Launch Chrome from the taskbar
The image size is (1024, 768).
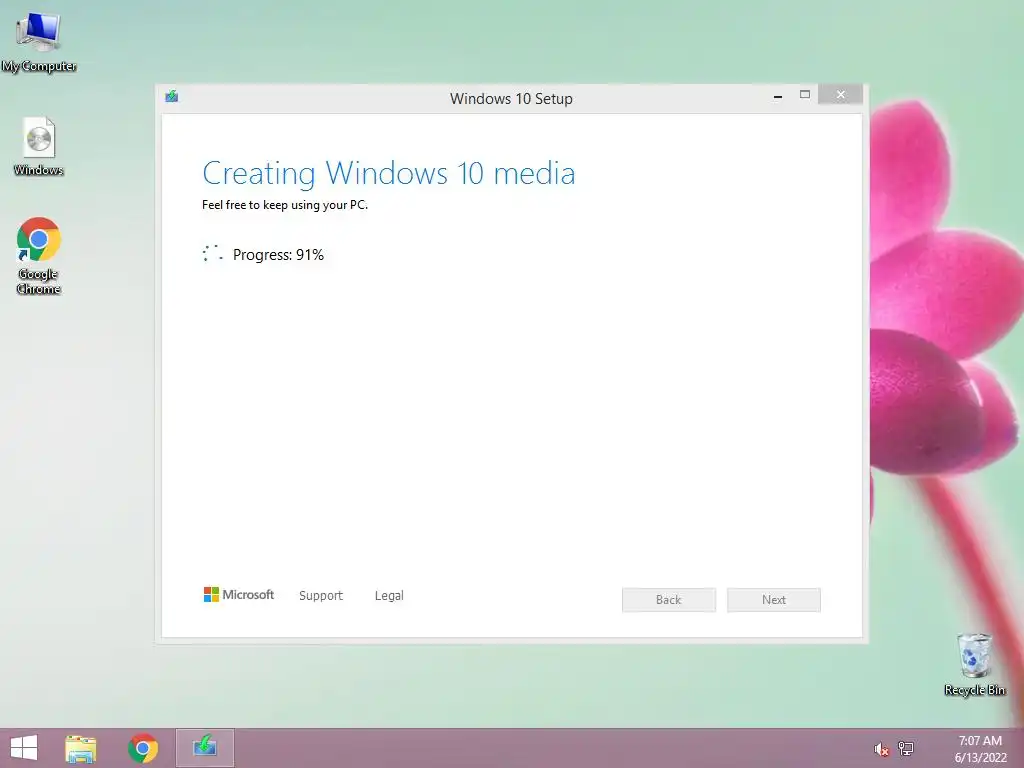pyautogui.click(x=143, y=748)
